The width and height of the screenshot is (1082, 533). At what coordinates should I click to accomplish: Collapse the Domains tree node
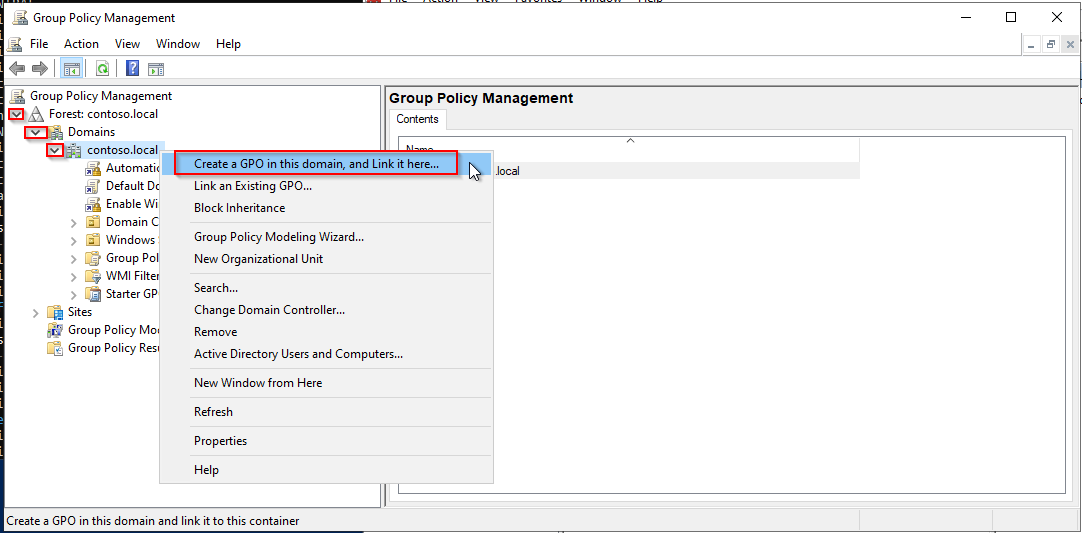pos(36,132)
